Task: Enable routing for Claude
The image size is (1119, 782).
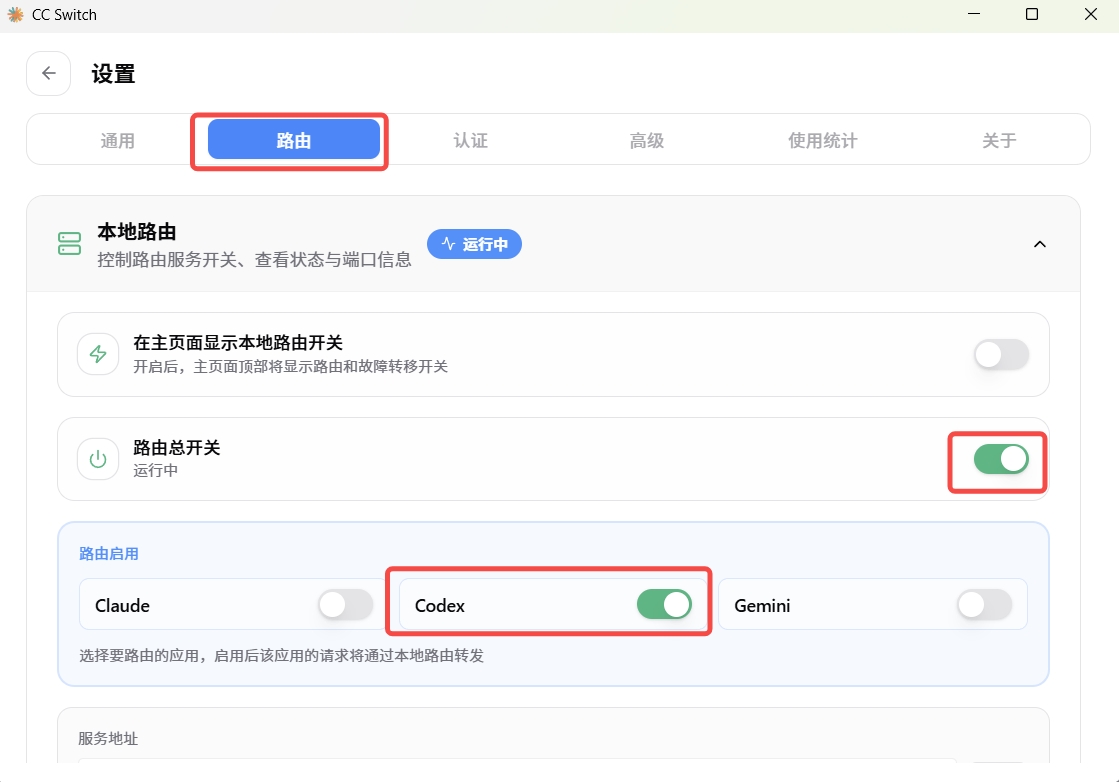Action: pos(346,605)
